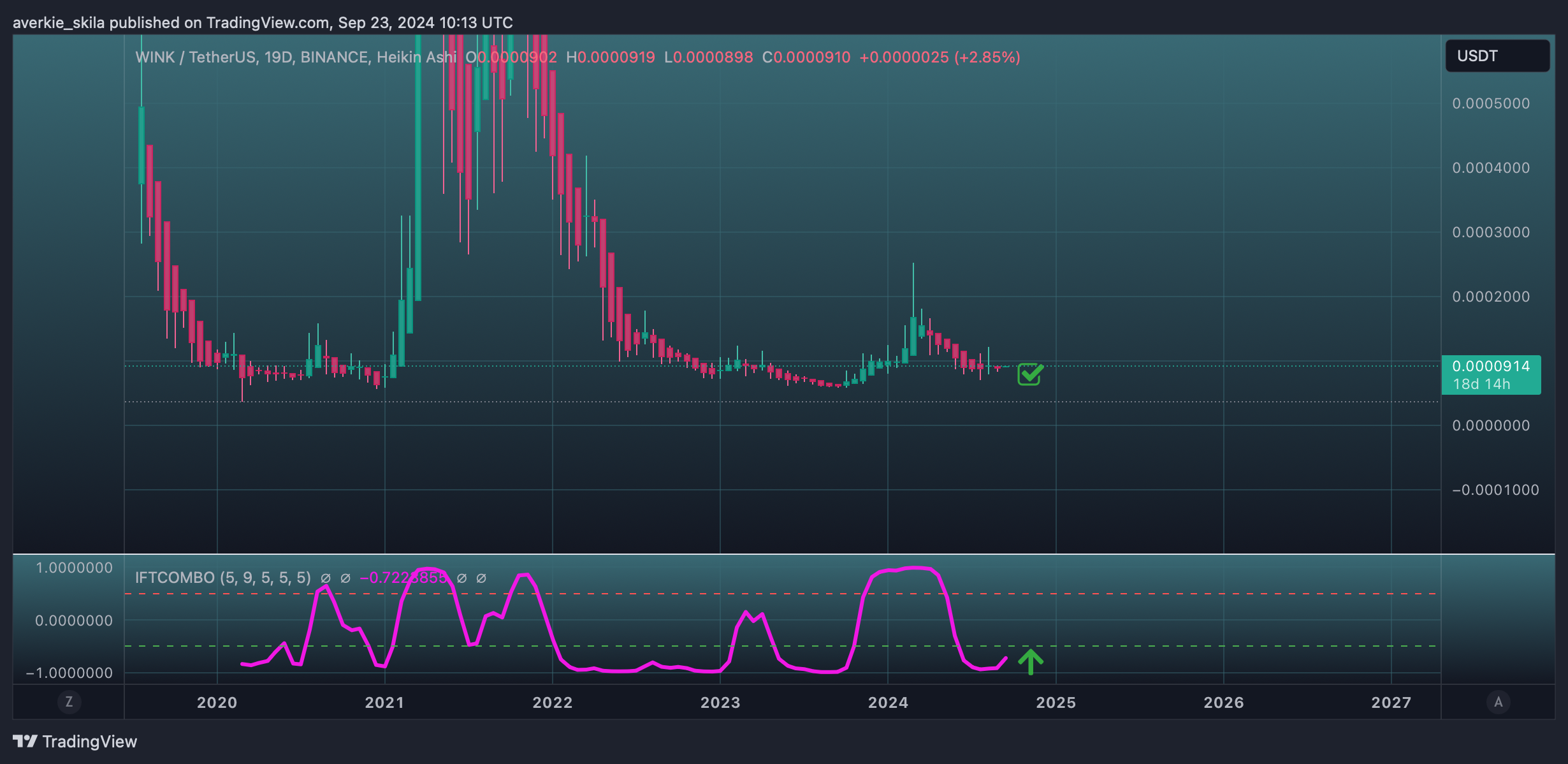Image resolution: width=1568 pixels, height=764 pixels.
Task: Click the 2026 label on time axis
Action: (x=1224, y=703)
